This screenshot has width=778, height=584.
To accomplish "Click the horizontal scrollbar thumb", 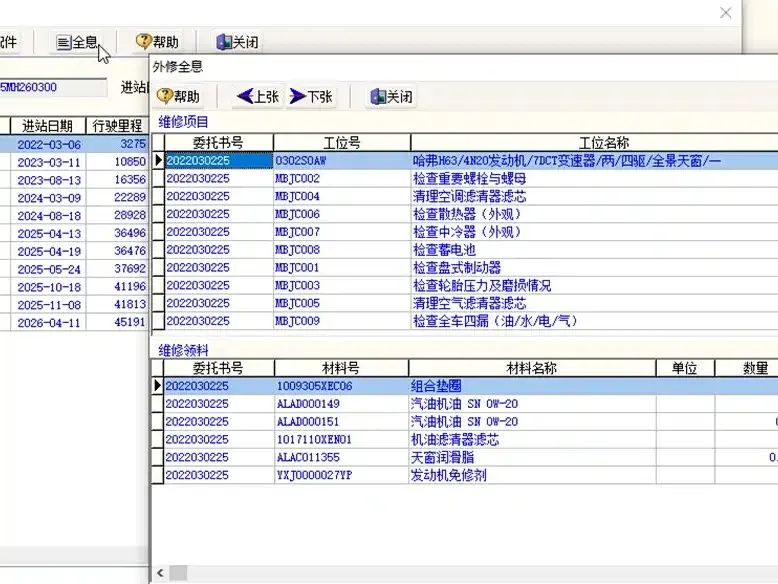I will coord(179,573).
